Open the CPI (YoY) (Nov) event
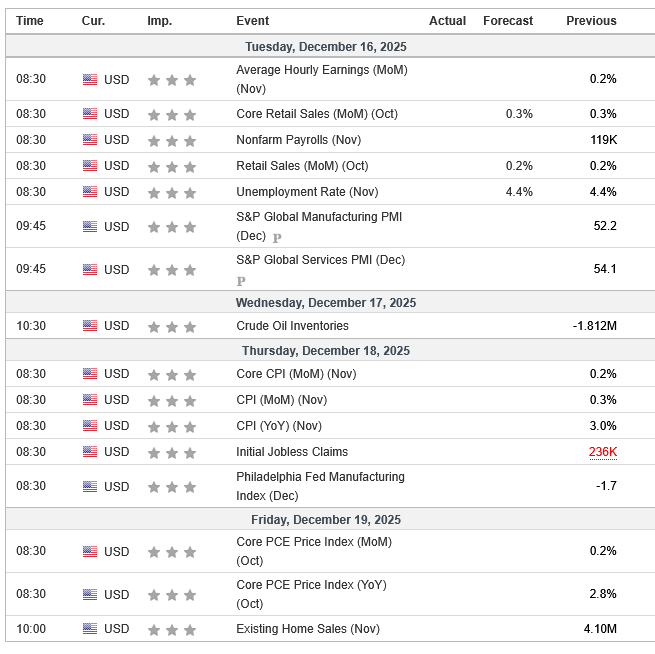 (281, 426)
